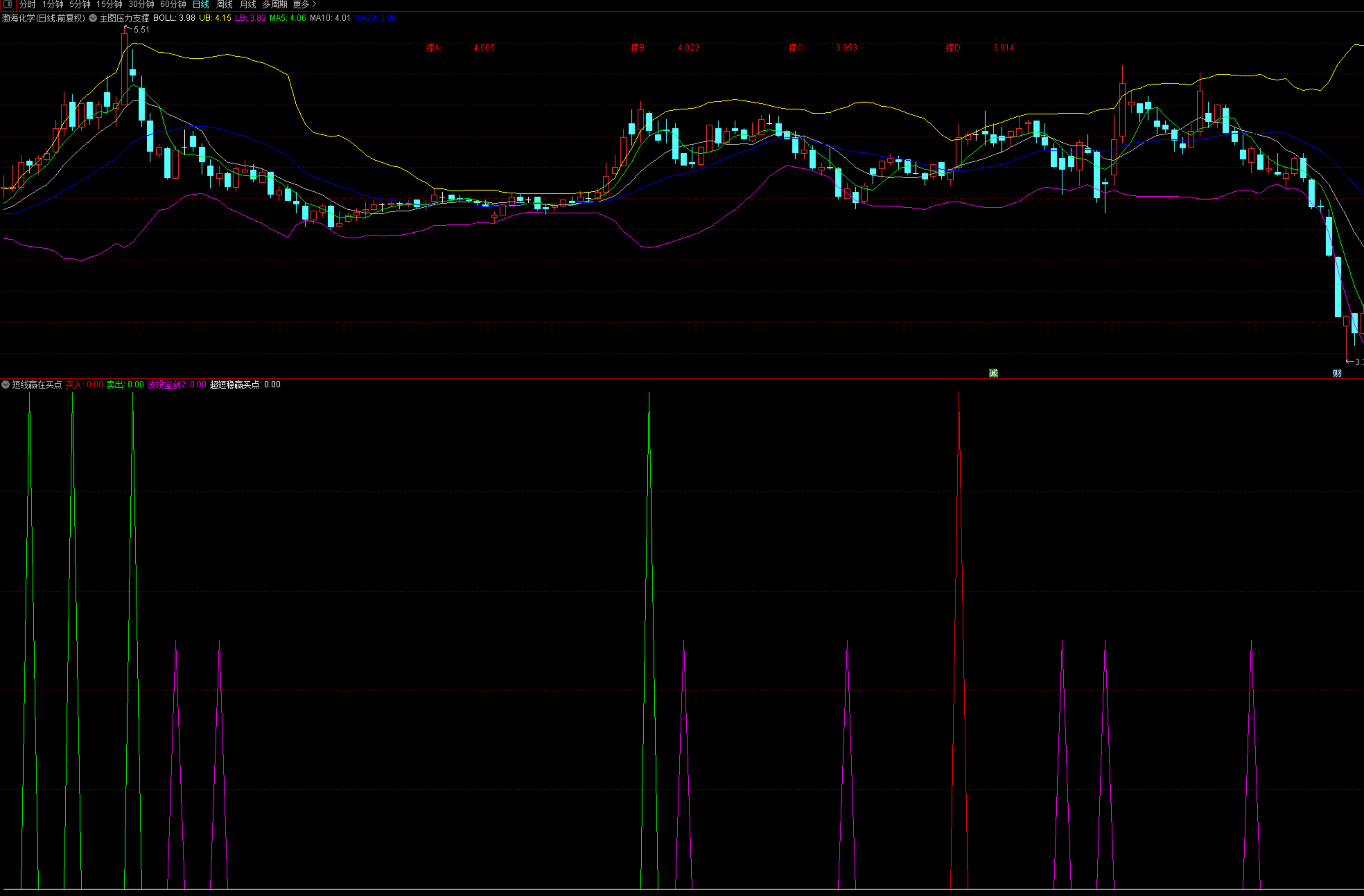This screenshot has height=896, width=1364.
Task: Click the green MA5: 4.06 label
Action: [288, 18]
